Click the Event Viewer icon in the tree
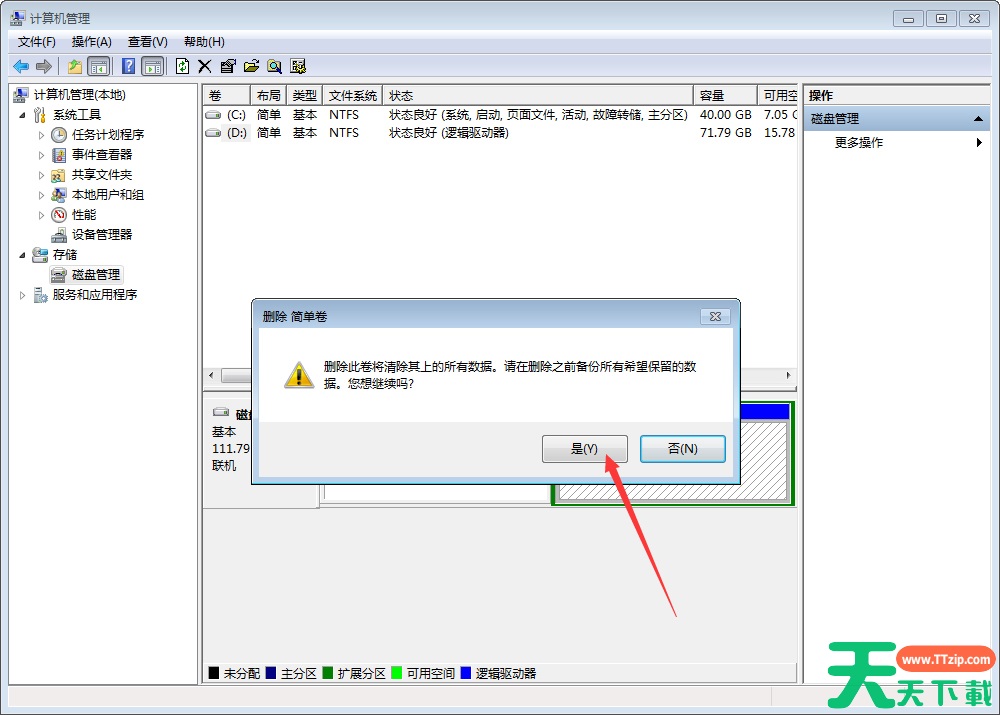Viewport: 1000px width, 715px height. tap(59, 155)
